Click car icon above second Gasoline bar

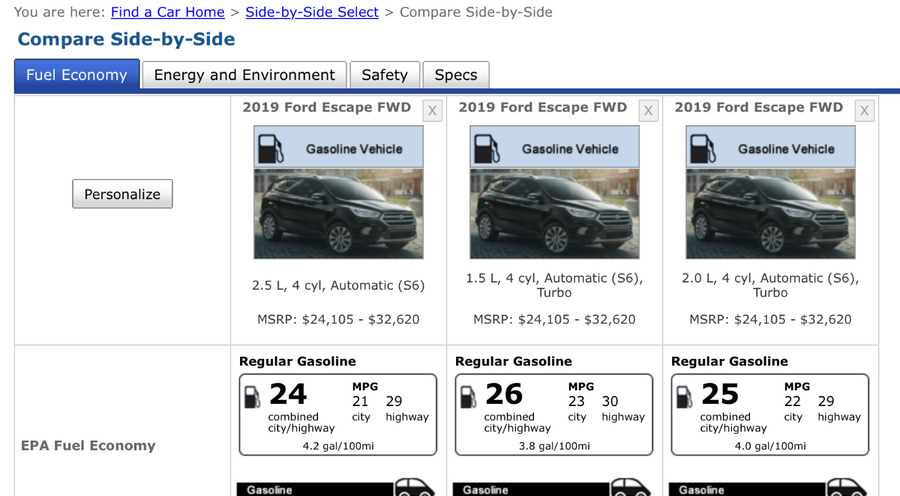tap(630, 487)
